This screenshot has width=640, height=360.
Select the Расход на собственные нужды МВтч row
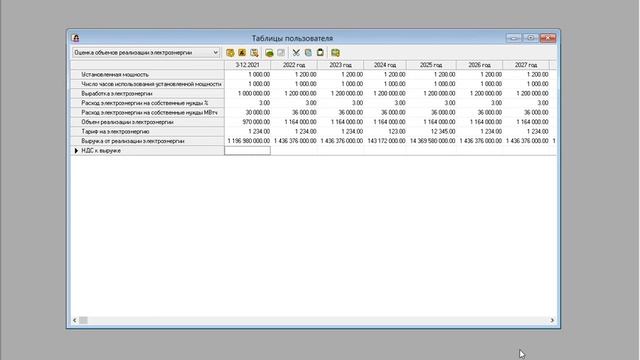click(x=147, y=113)
